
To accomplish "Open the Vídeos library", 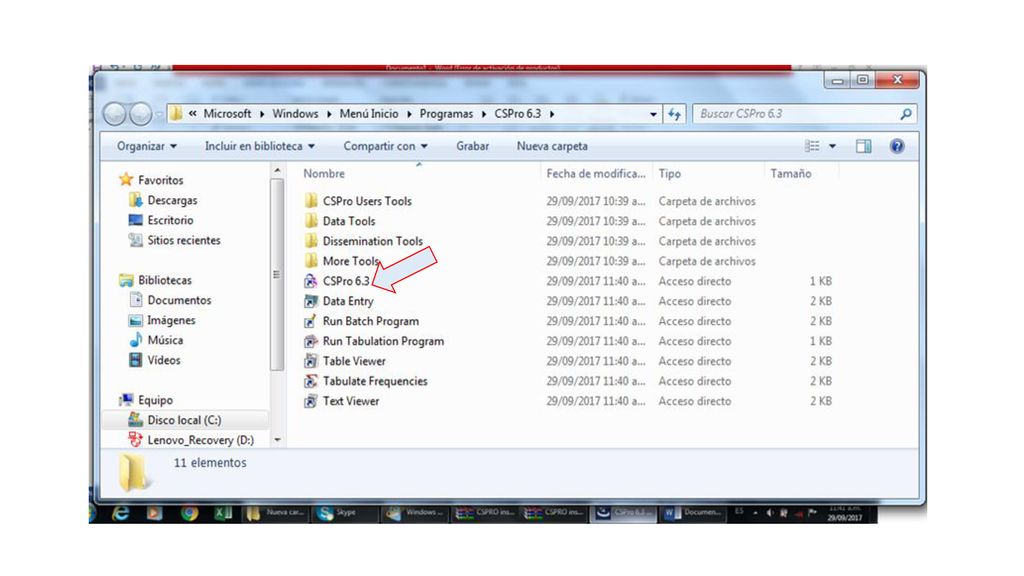I will tap(164, 360).
